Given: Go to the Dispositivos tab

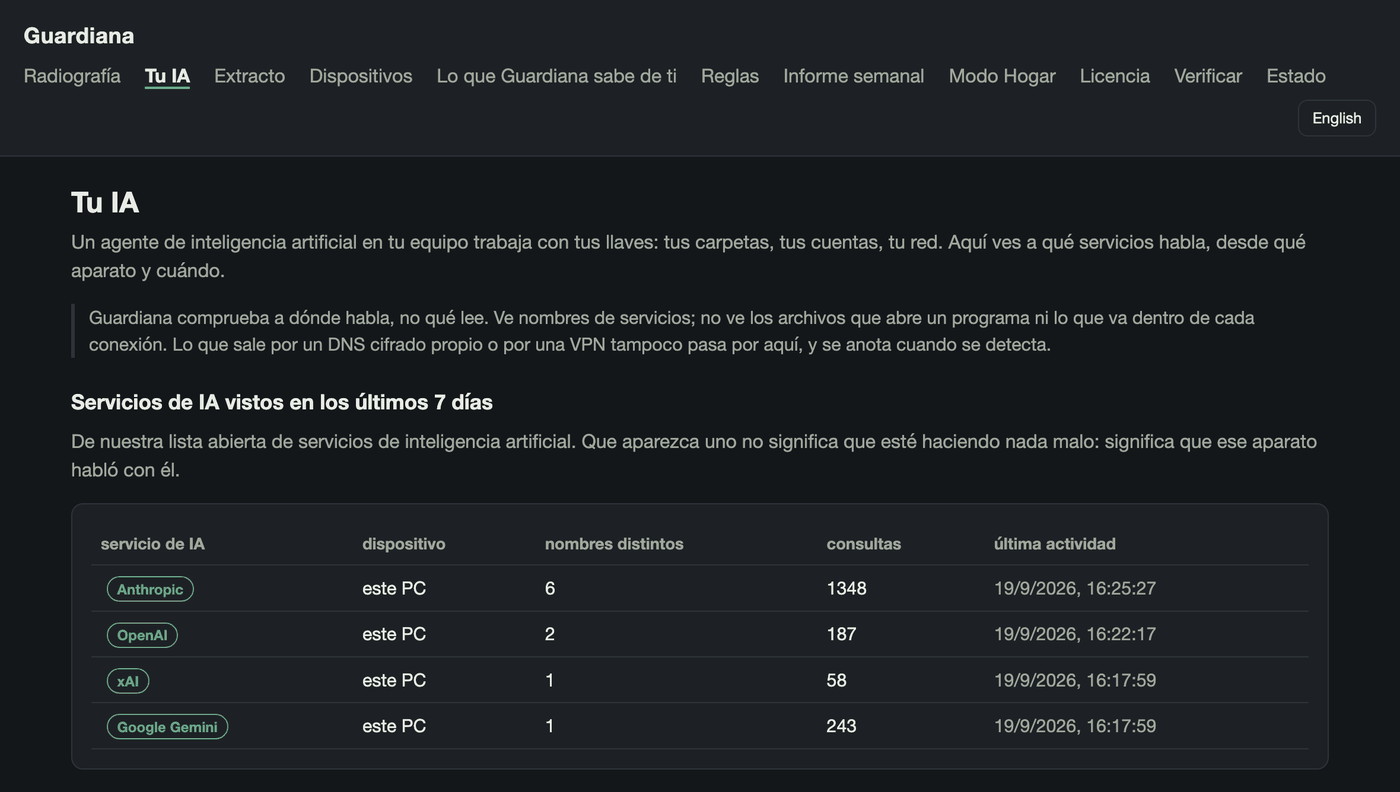Looking at the screenshot, I should click(x=361, y=76).
